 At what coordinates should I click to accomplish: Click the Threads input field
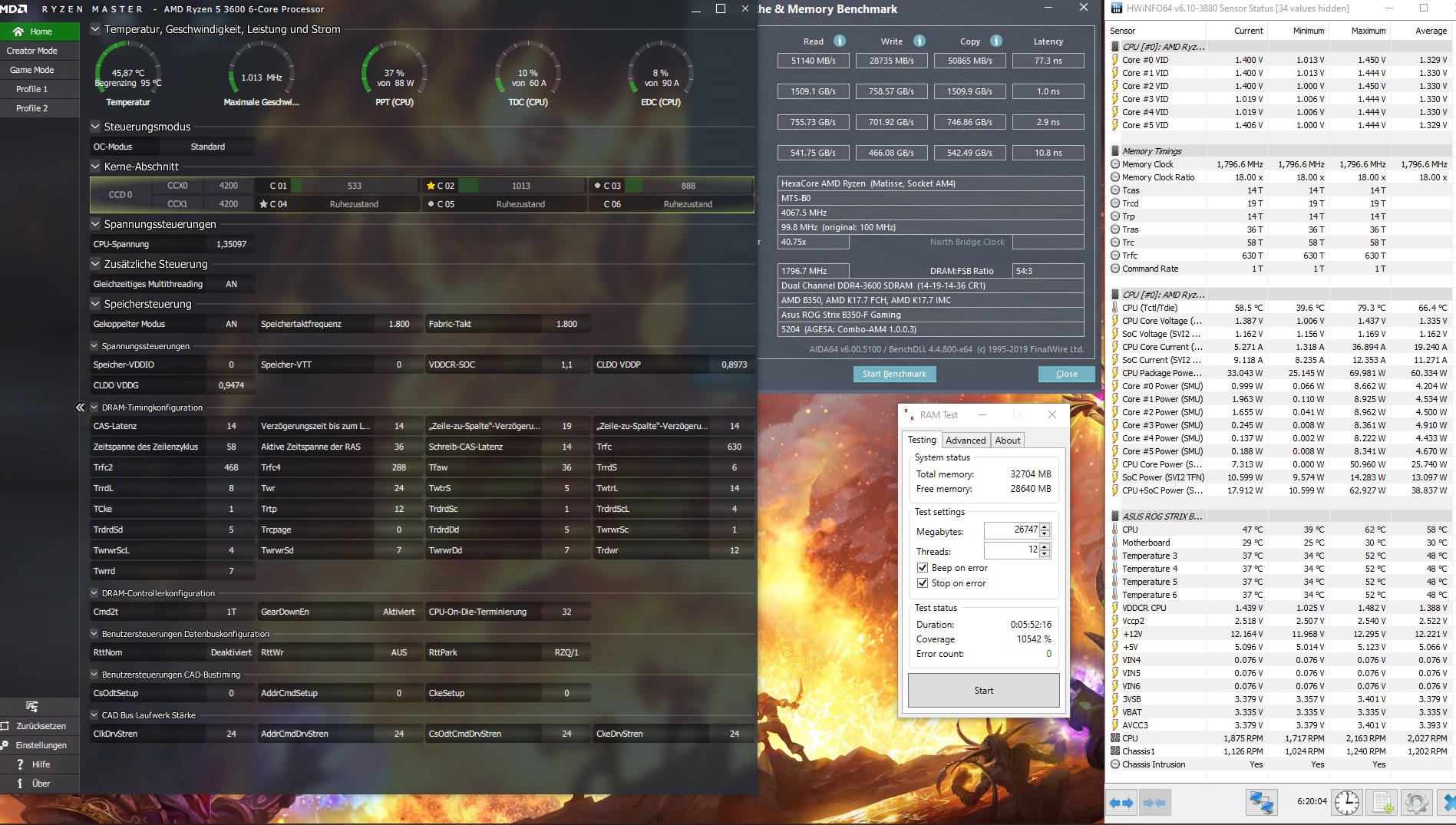(1012, 550)
